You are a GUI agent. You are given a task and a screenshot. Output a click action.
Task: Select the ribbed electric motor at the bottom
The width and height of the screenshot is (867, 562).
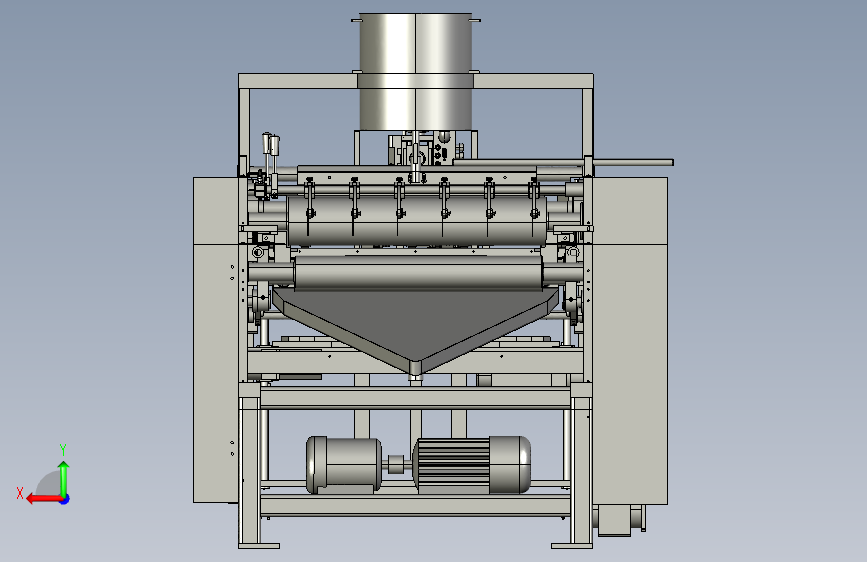[471, 465]
